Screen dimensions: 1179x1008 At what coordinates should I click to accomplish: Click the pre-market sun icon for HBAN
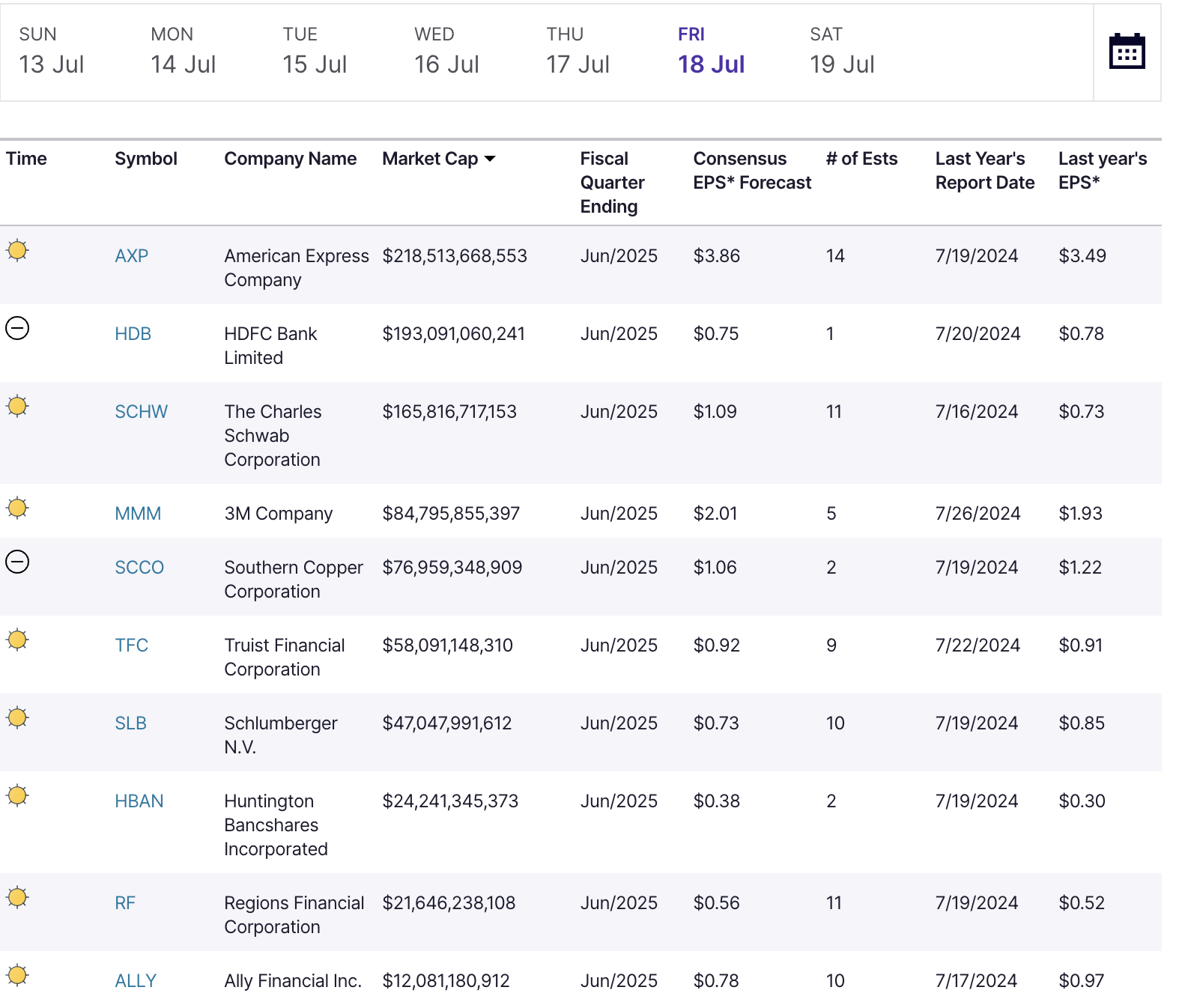click(17, 795)
